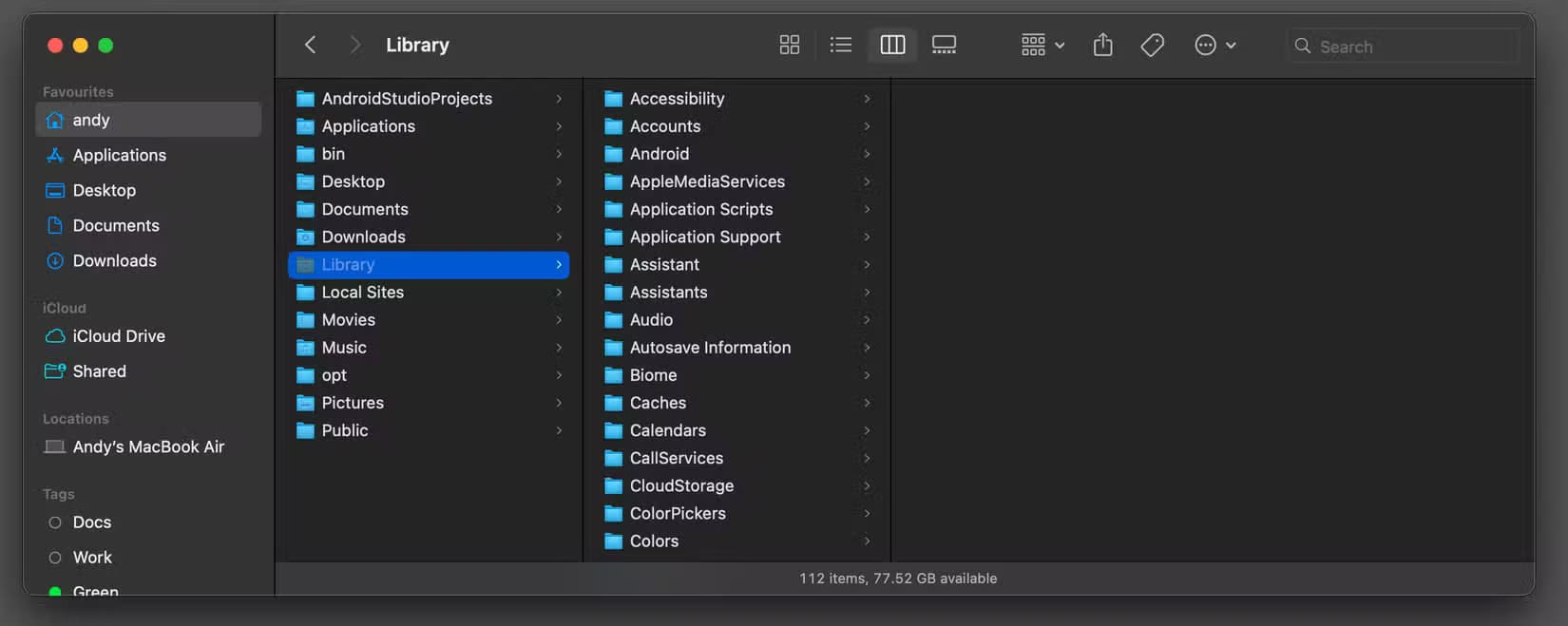Open Applications in the sidebar
This screenshot has height=626, width=1568.
click(148, 155)
